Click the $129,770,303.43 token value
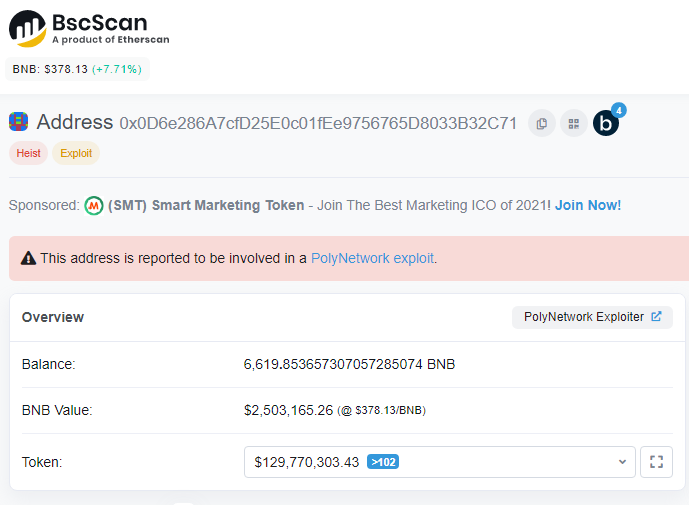The image size is (689, 505). 307,462
